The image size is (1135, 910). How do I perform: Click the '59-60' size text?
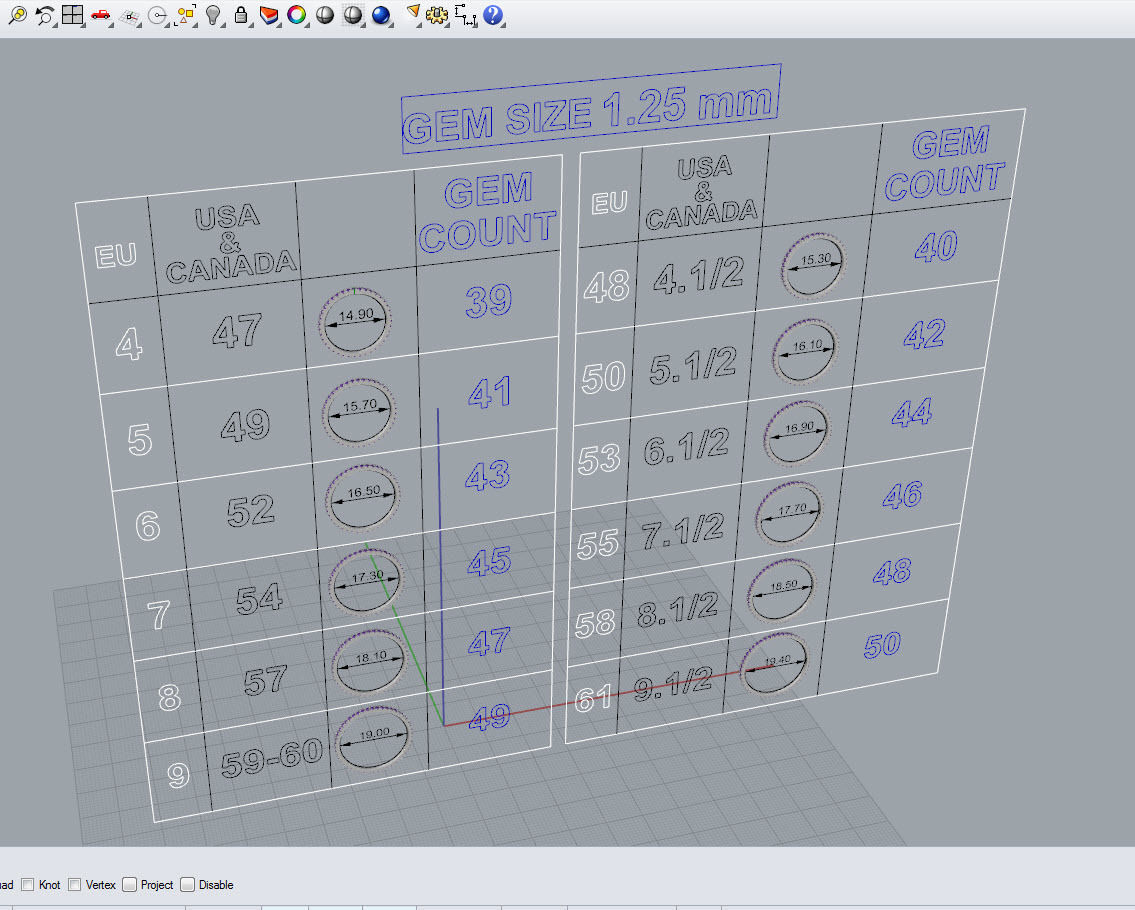click(x=272, y=758)
